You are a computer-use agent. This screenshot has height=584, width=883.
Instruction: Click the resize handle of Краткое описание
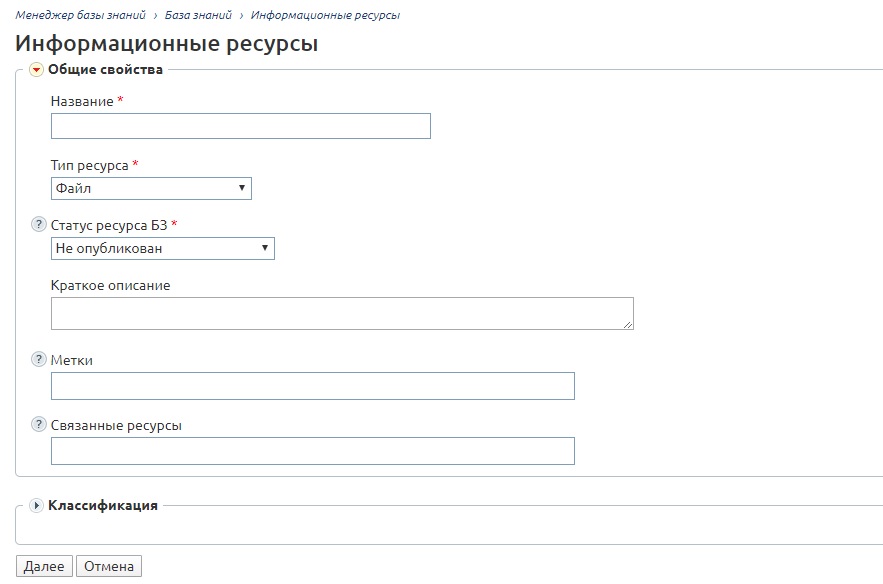click(628, 324)
